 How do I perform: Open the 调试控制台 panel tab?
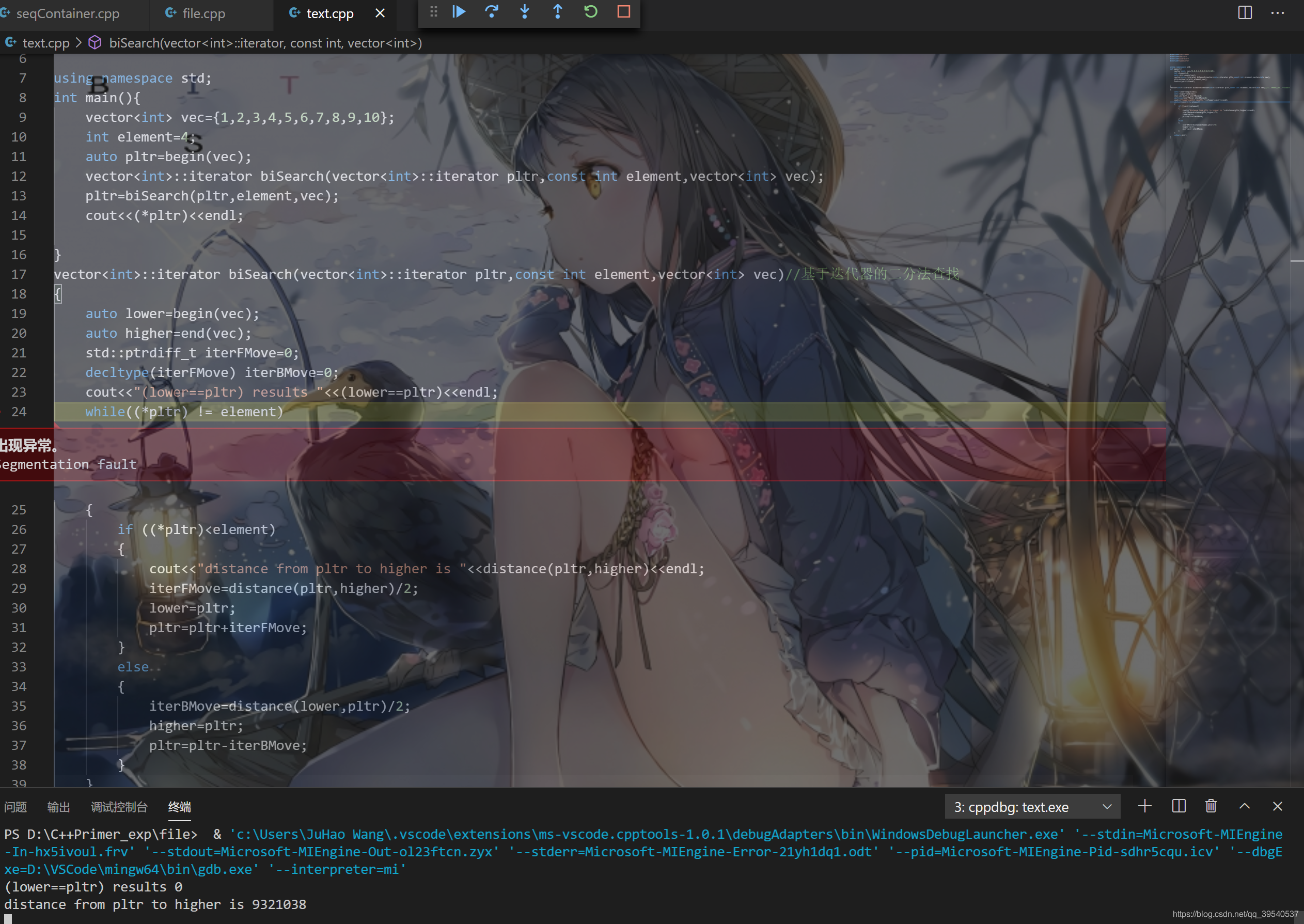click(119, 807)
